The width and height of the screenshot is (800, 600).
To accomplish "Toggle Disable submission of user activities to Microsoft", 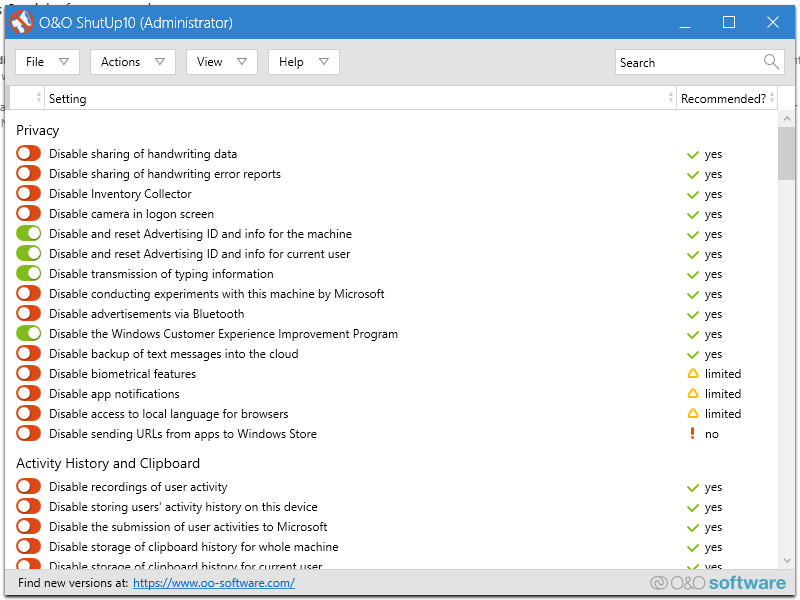I will tap(28, 526).
